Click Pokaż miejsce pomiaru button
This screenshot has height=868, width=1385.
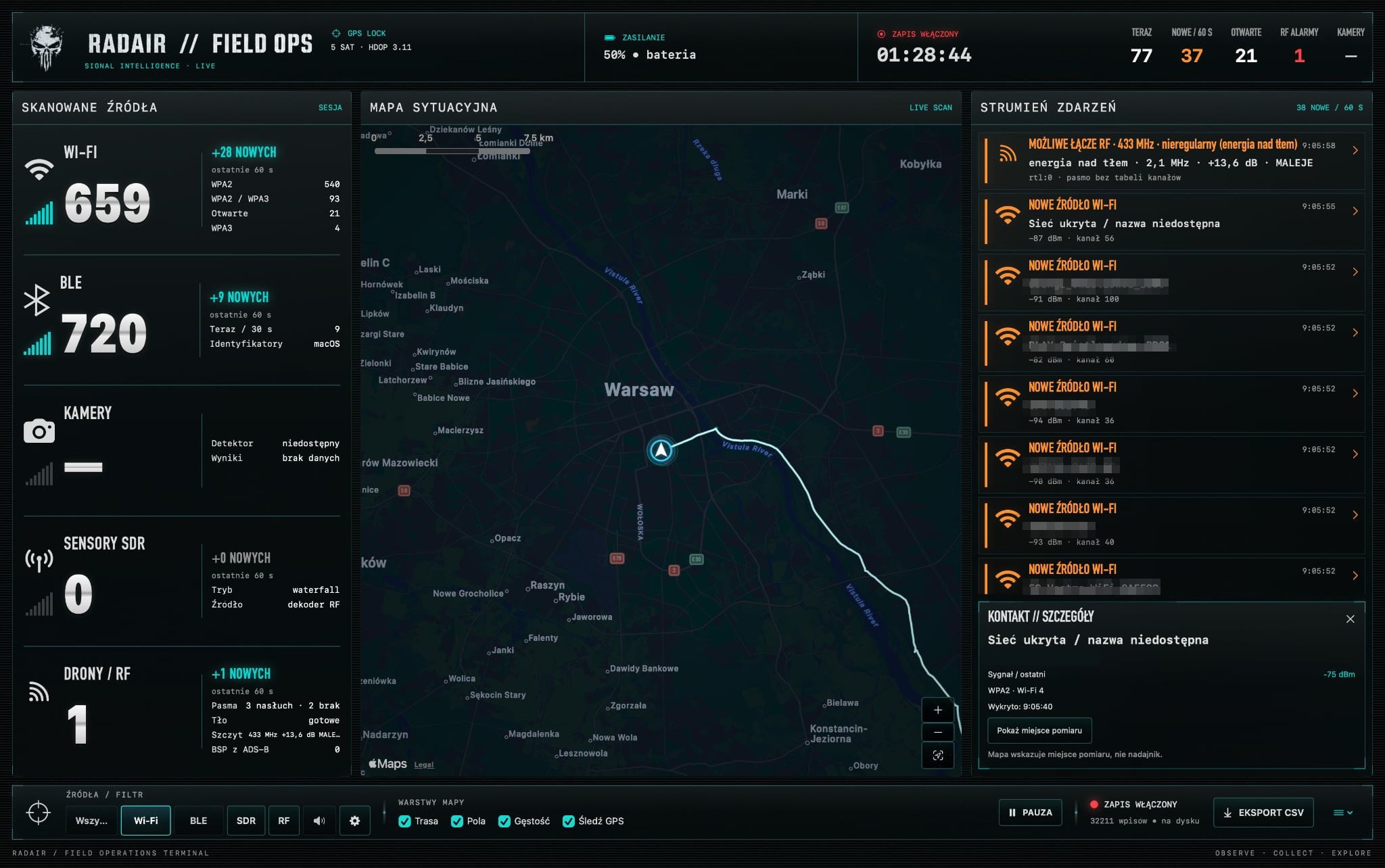point(1039,730)
